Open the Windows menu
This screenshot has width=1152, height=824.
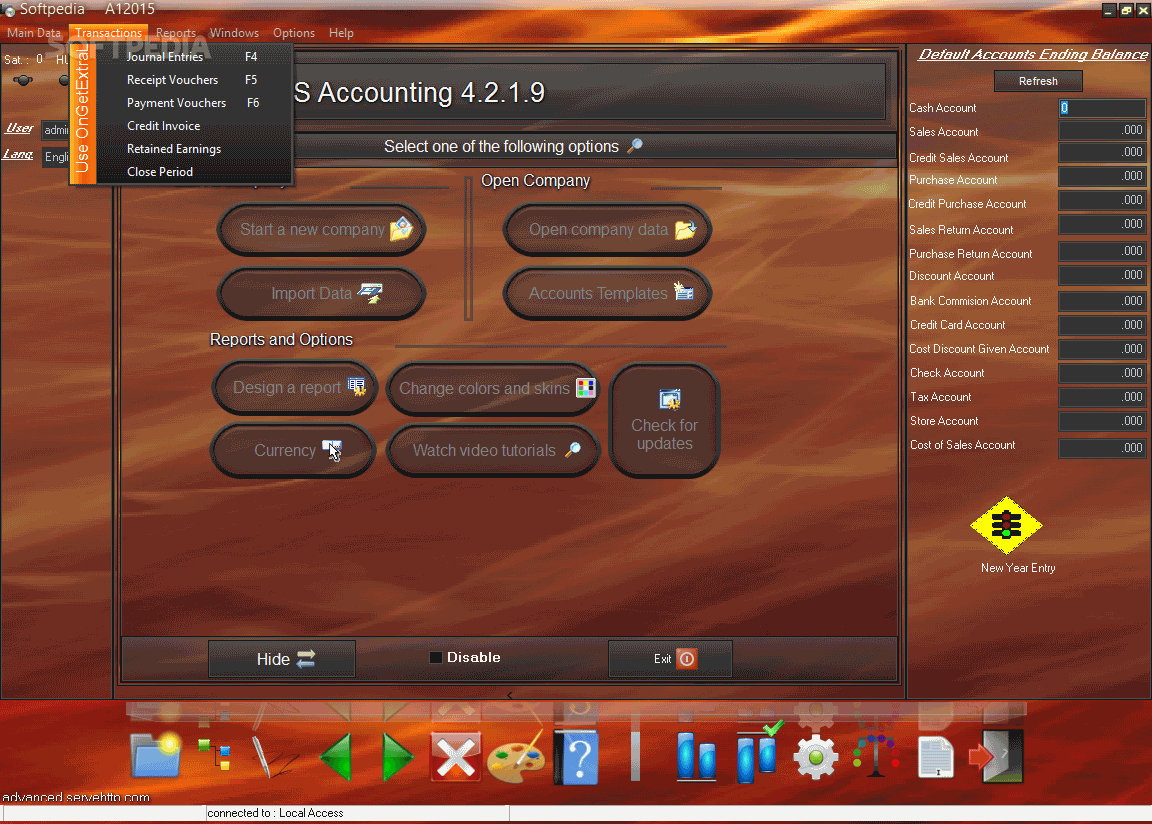pos(234,33)
